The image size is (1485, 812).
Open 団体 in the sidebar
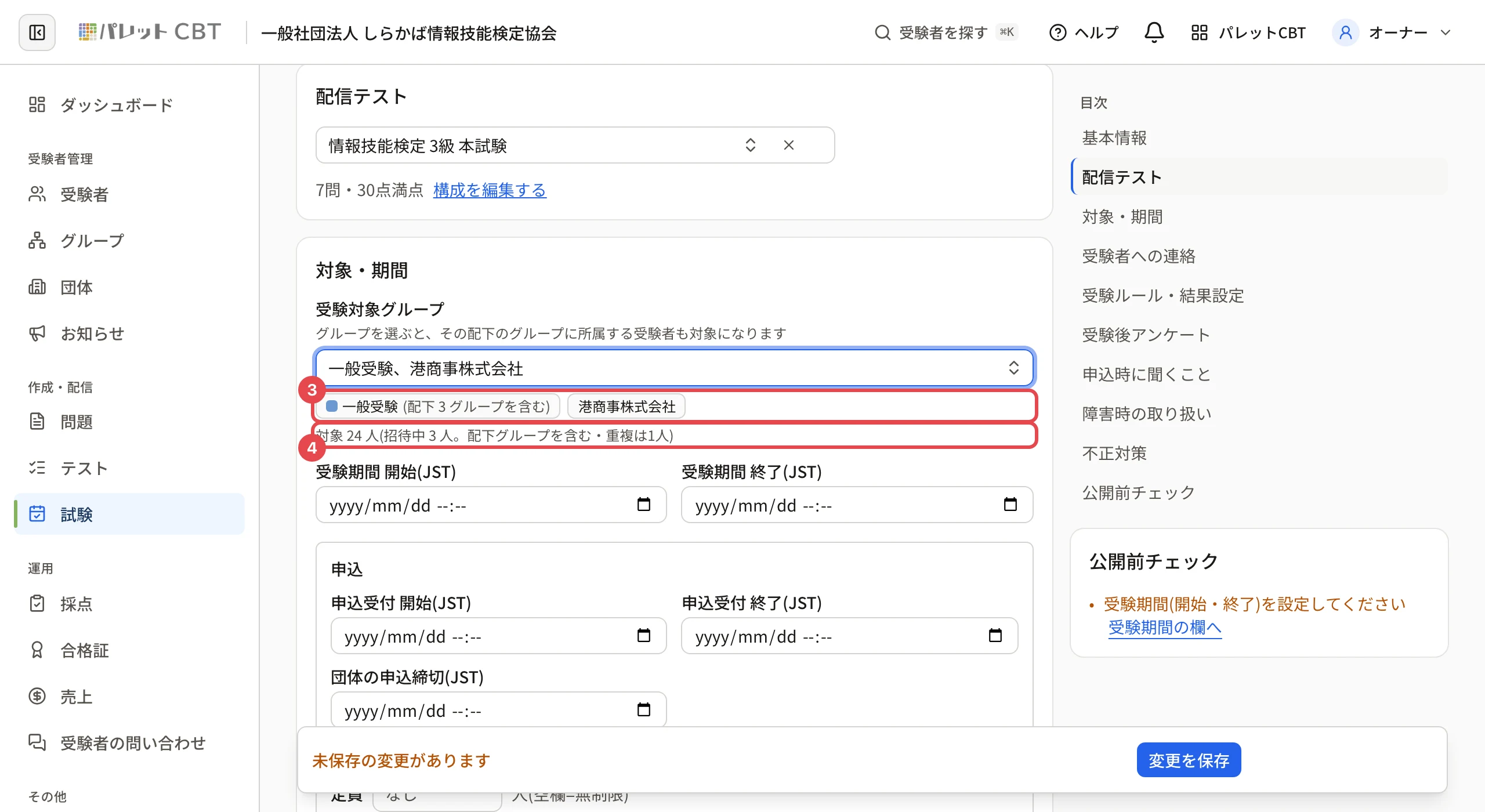[129, 287]
